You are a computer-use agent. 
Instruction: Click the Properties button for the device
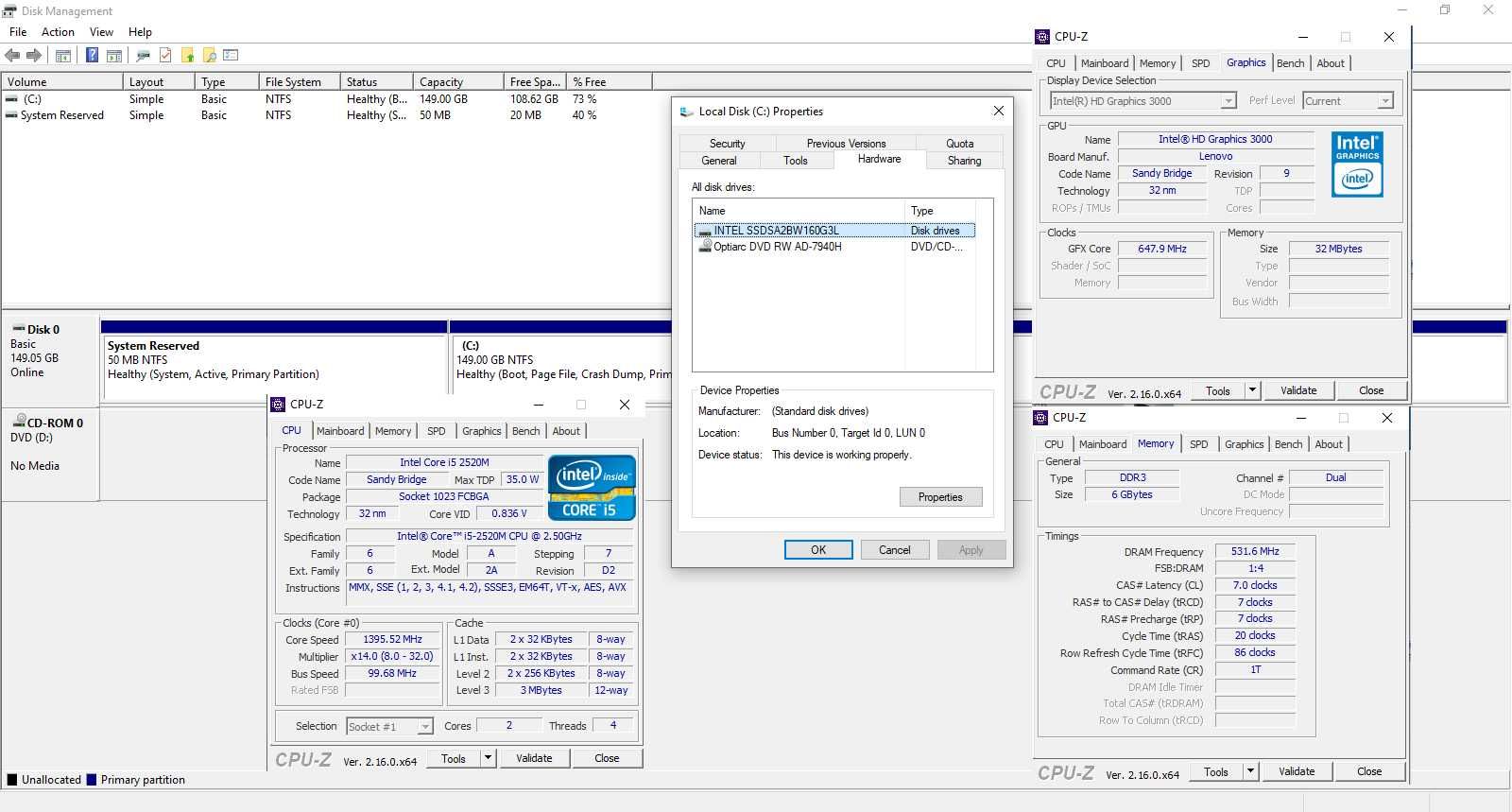tap(940, 497)
